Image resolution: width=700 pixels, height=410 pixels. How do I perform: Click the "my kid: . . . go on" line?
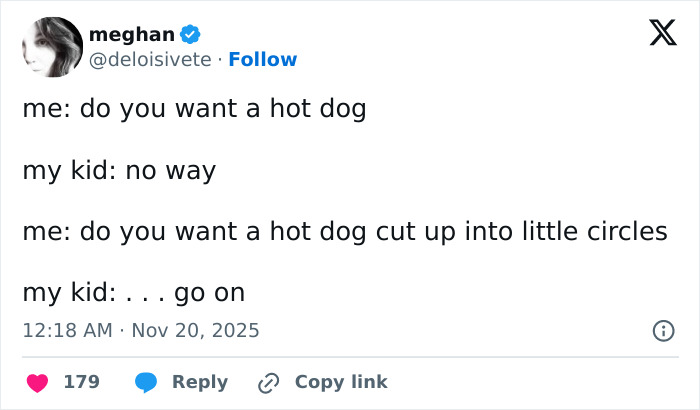133,293
